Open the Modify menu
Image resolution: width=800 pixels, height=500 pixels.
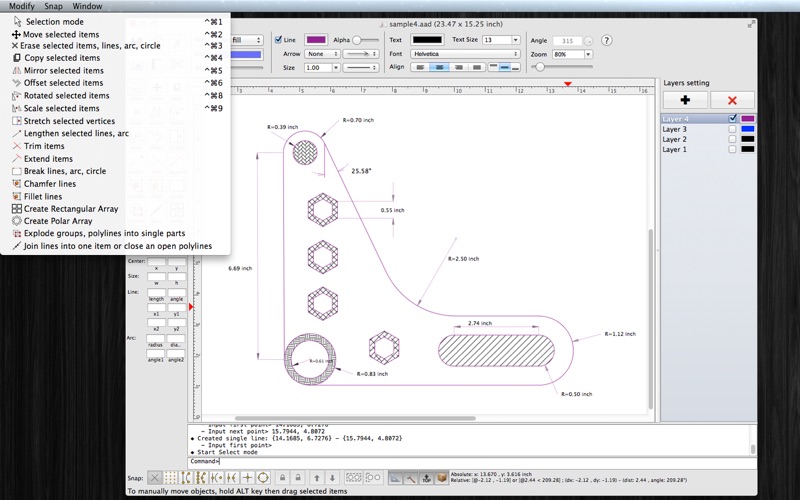click(x=21, y=6)
